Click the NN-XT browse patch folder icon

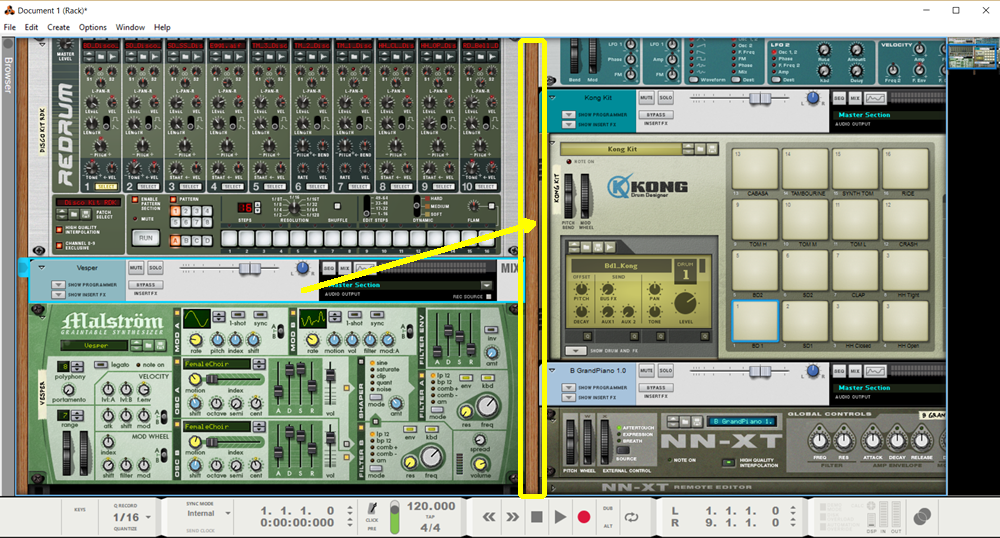coord(686,421)
